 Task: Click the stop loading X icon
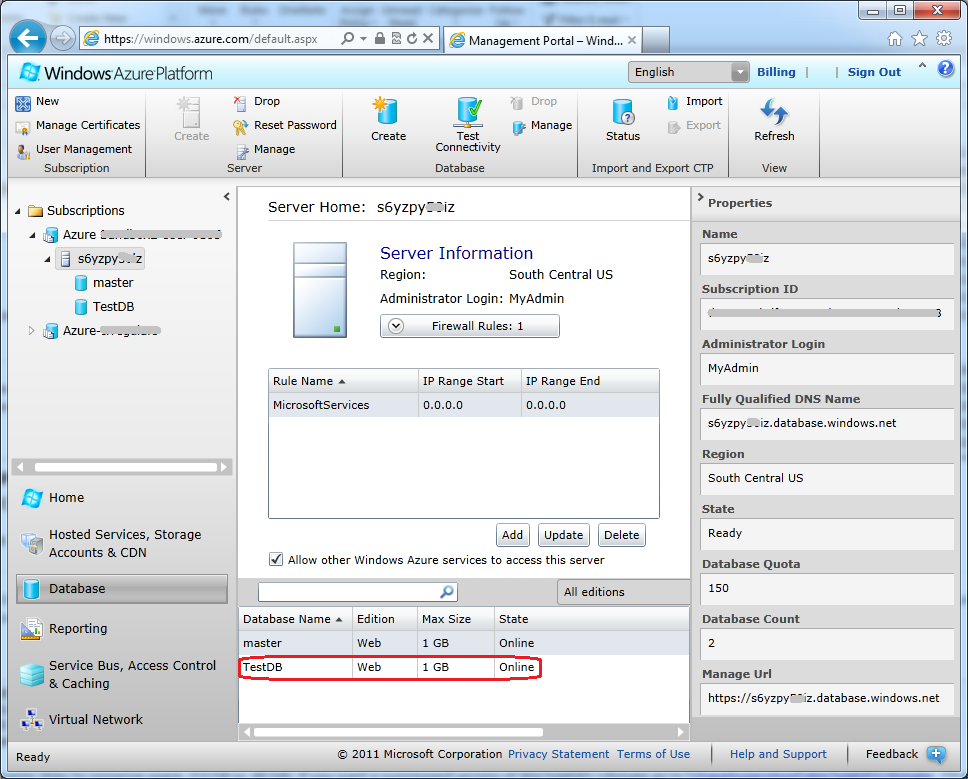click(428, 38)
